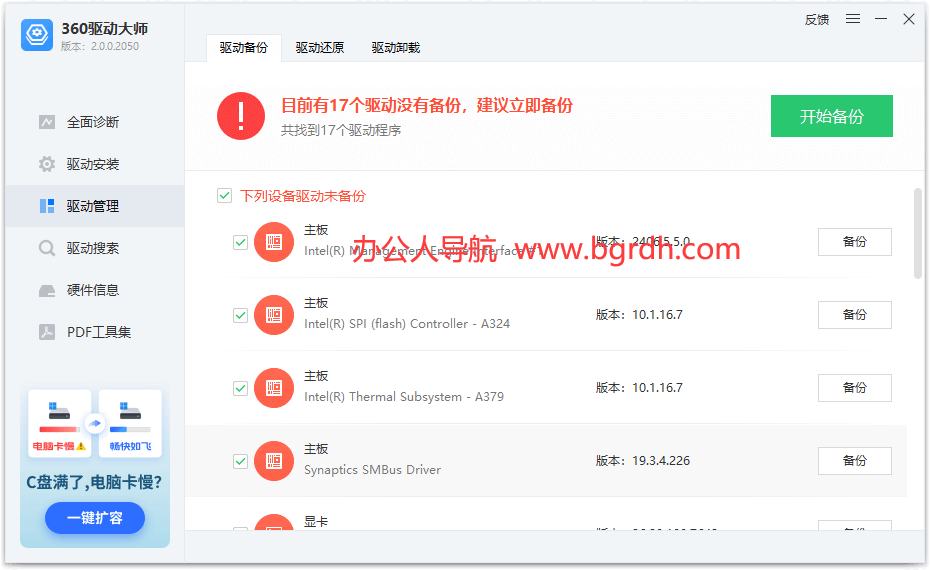Image resolution: width=930 pixels, height=570 pixels.
Task: Click the 共找到17个驱动程序 text
Action: (341, 130)
